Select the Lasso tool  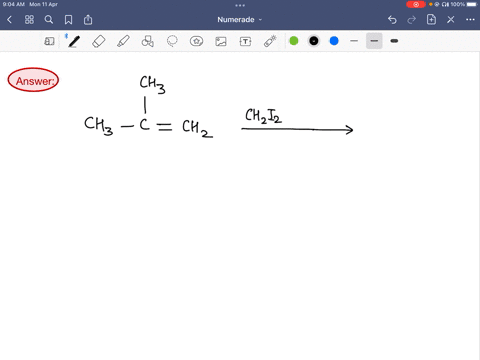(x=172, y=41)
